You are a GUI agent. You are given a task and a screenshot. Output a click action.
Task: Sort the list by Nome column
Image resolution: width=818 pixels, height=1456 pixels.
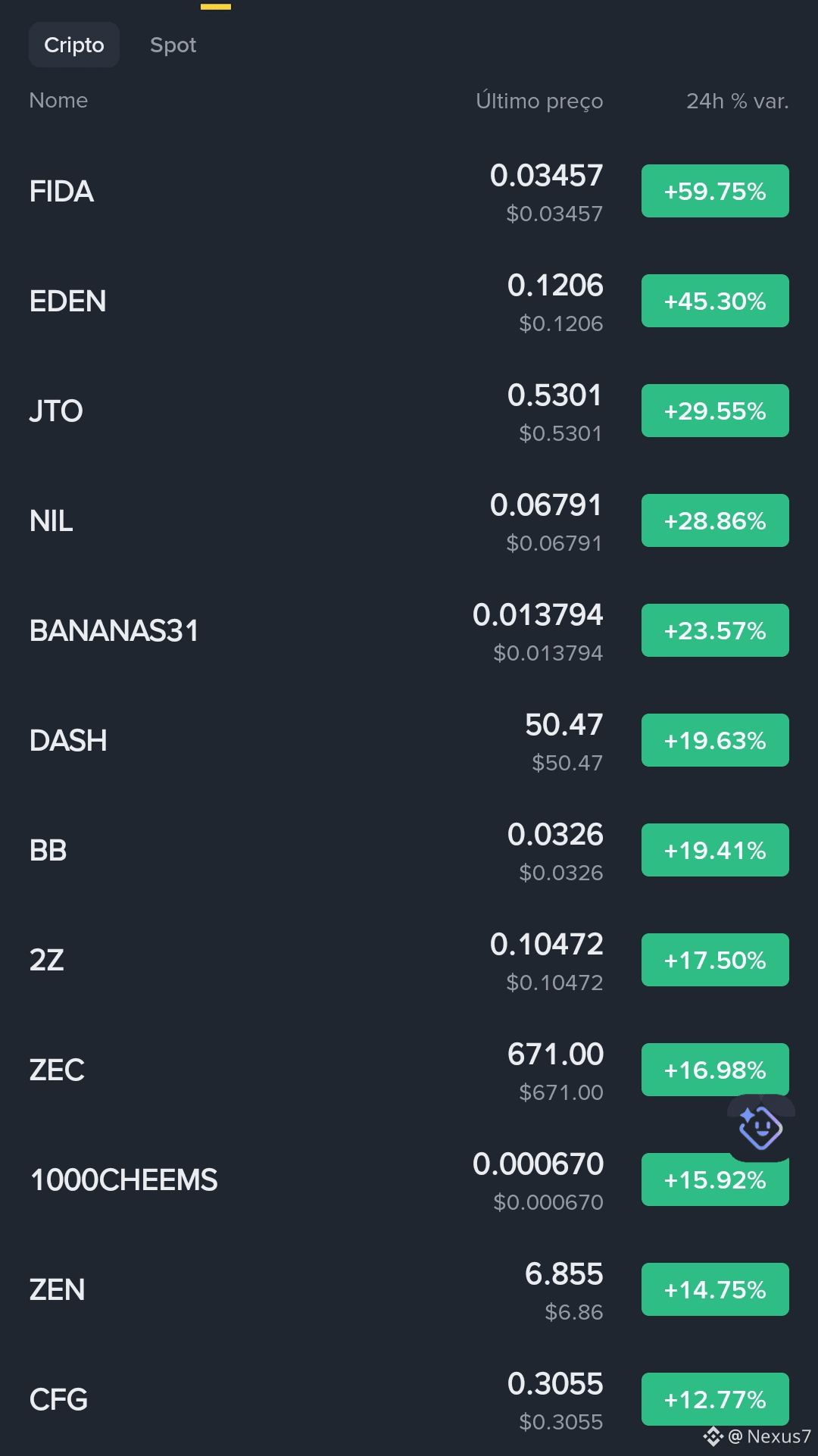(58, 100)
